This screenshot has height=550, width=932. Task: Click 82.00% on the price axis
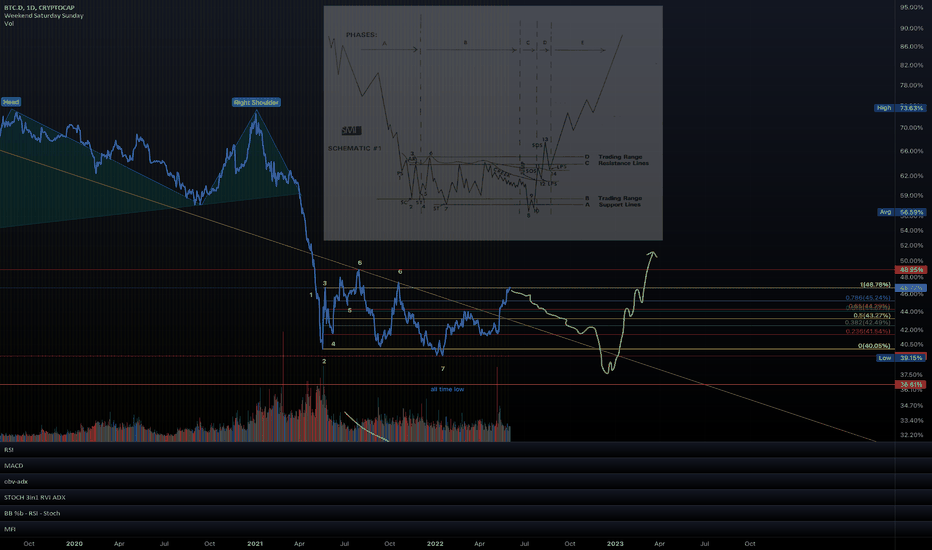click(x=911, y=65)
